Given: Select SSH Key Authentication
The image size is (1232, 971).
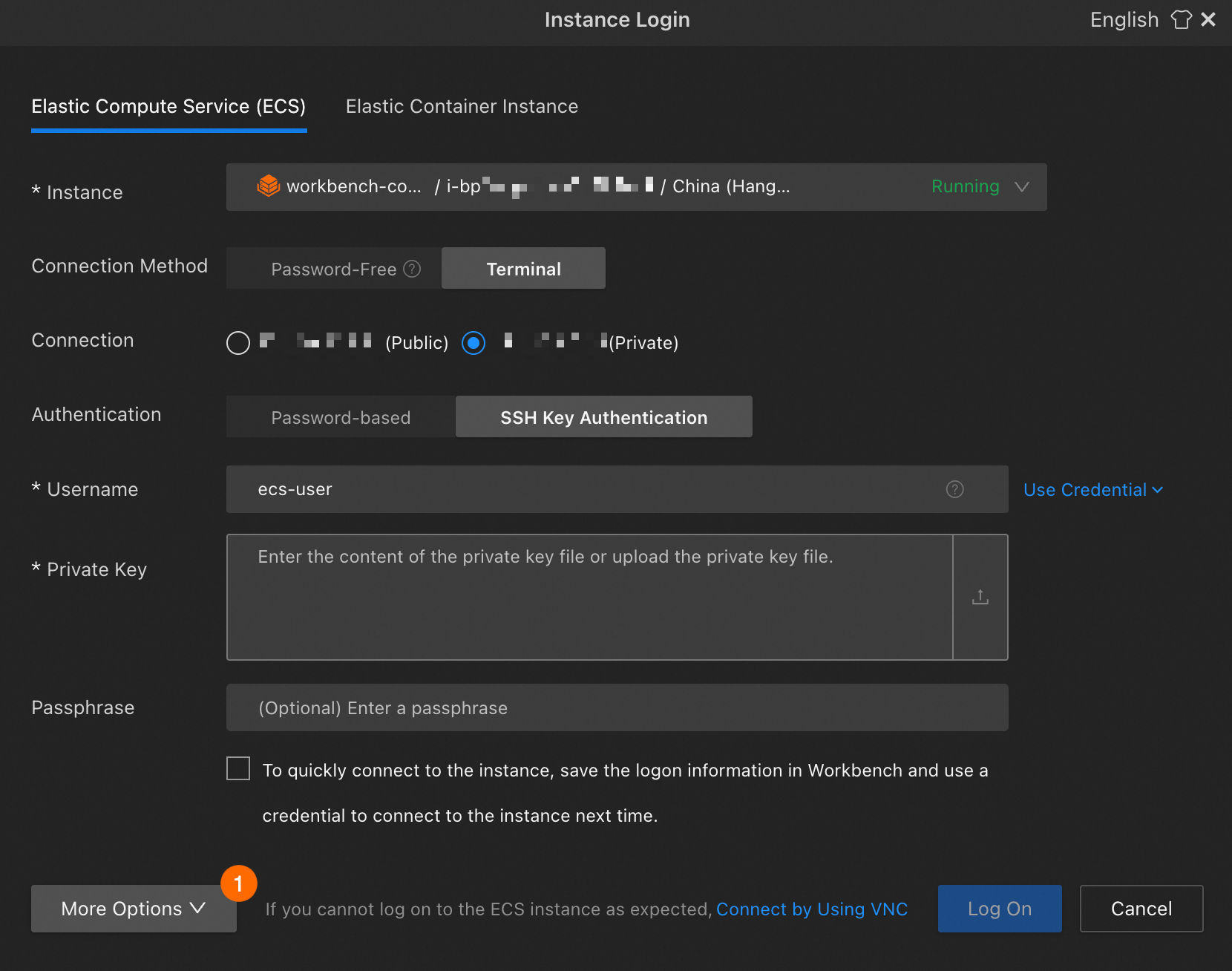Looking at the screenshot, I should [x=604, y=416].
